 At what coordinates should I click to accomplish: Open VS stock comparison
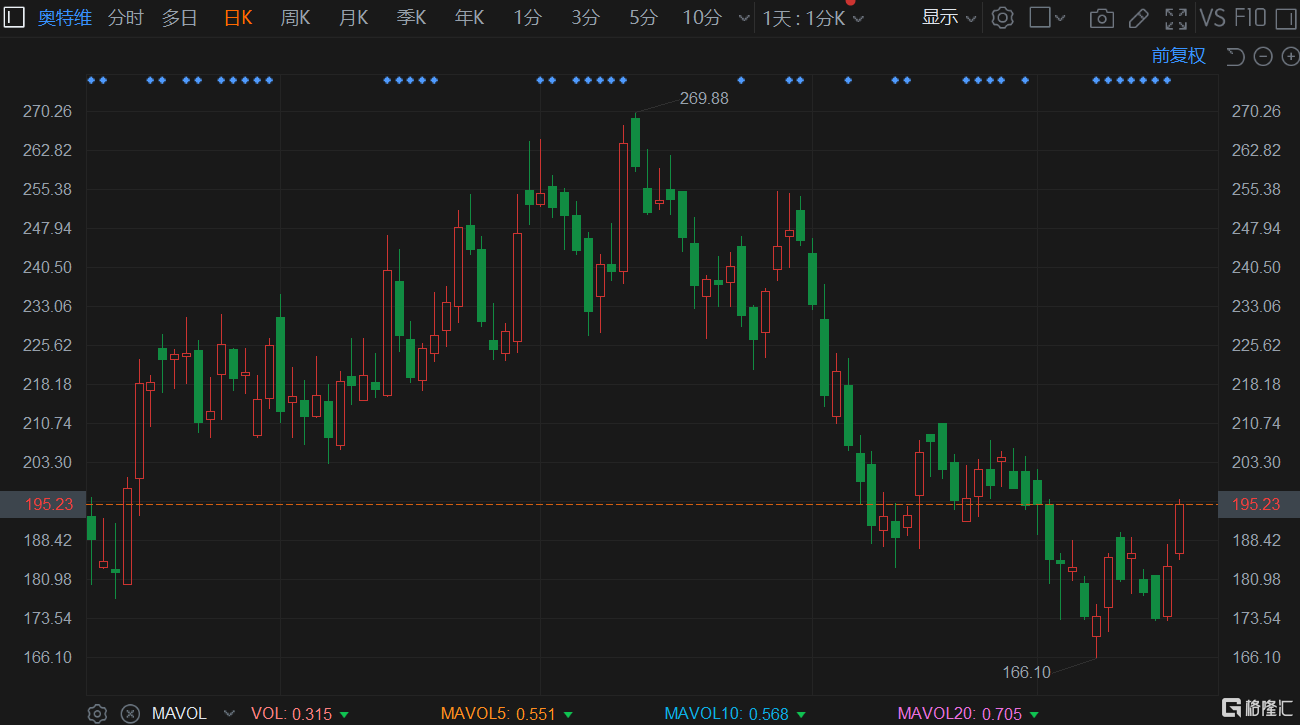tap(1212, 17)
